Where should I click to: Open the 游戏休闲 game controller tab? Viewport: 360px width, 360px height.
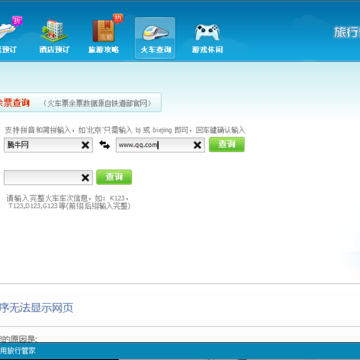point(207,38)
